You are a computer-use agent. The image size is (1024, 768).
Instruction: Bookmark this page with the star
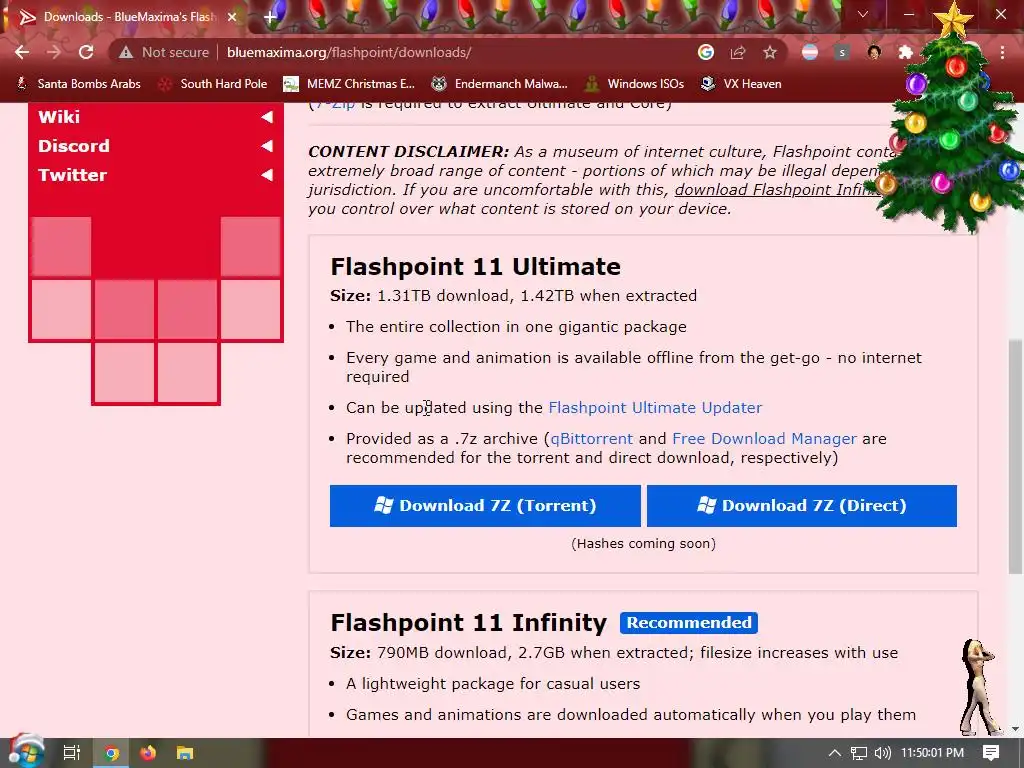point(770,52)
